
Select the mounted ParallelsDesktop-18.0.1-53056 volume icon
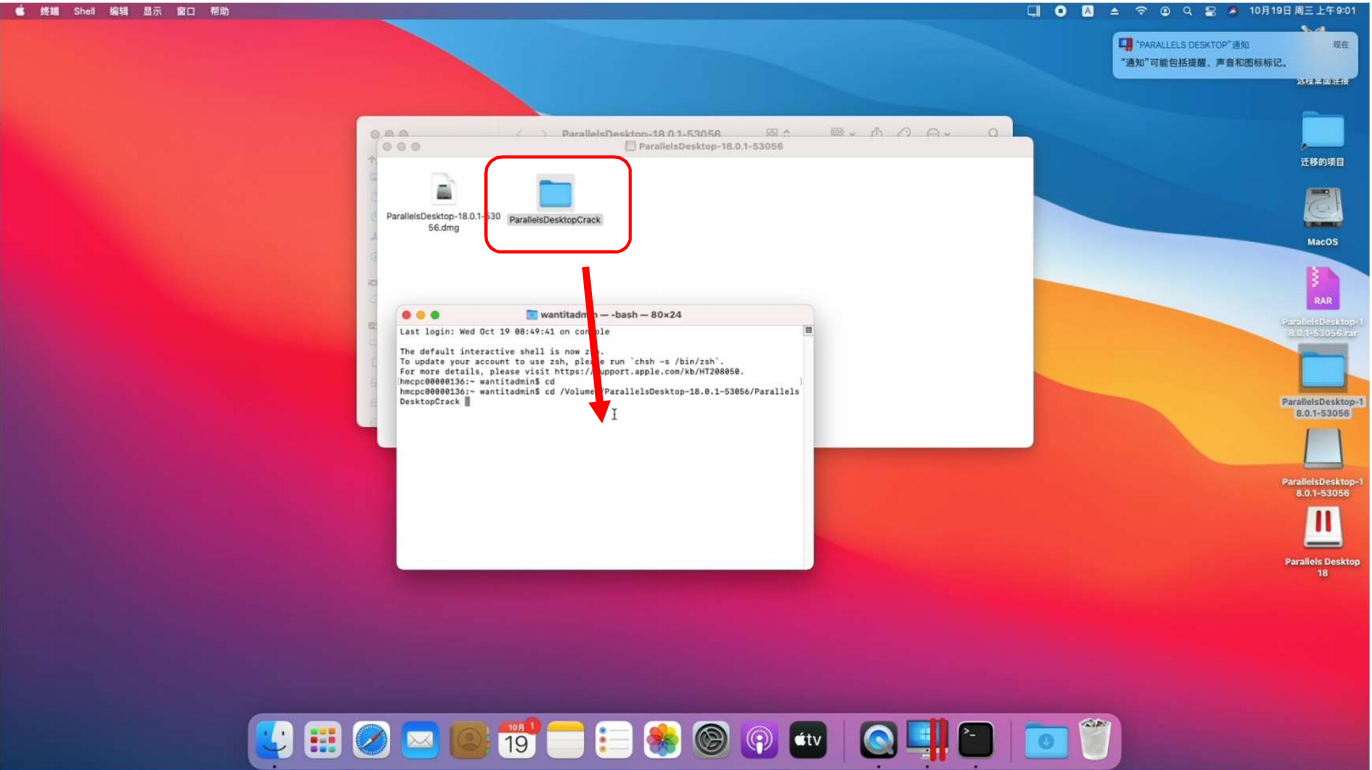(x=1322, y=462)
